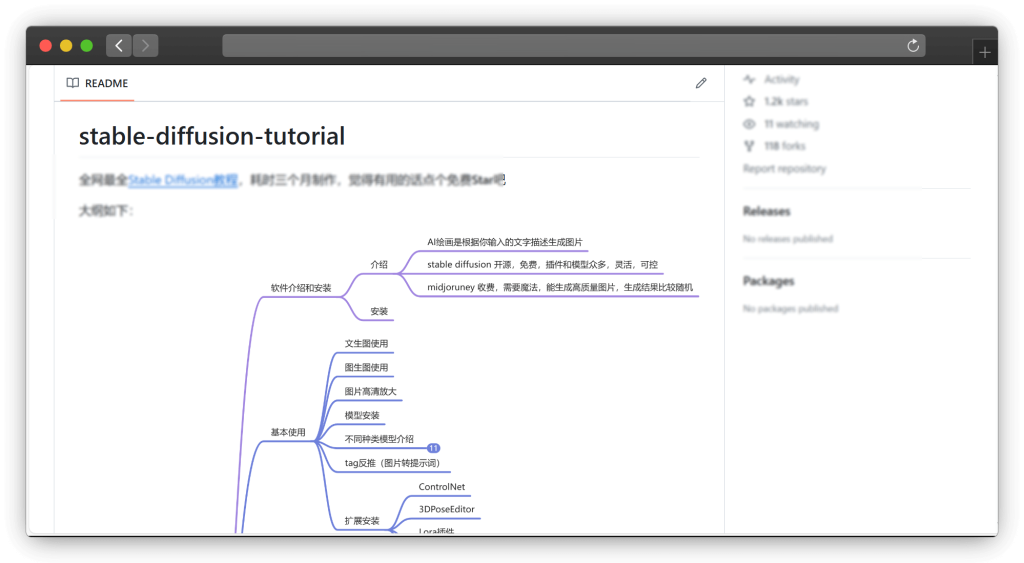Click the mind map node 图生图使用

366,368
